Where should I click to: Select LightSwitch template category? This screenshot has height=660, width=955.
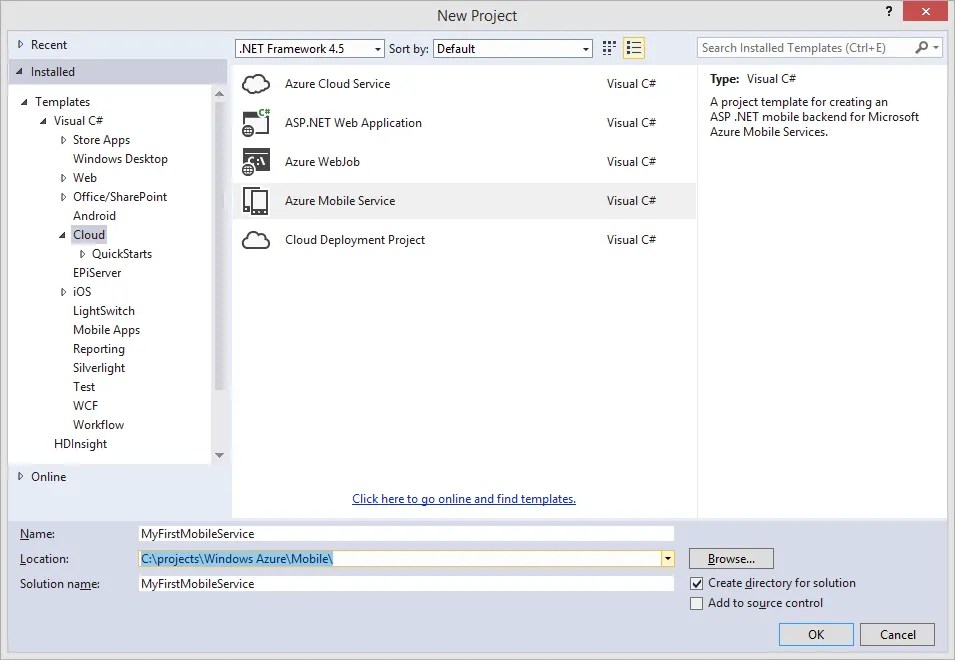[x=104, y=311]
